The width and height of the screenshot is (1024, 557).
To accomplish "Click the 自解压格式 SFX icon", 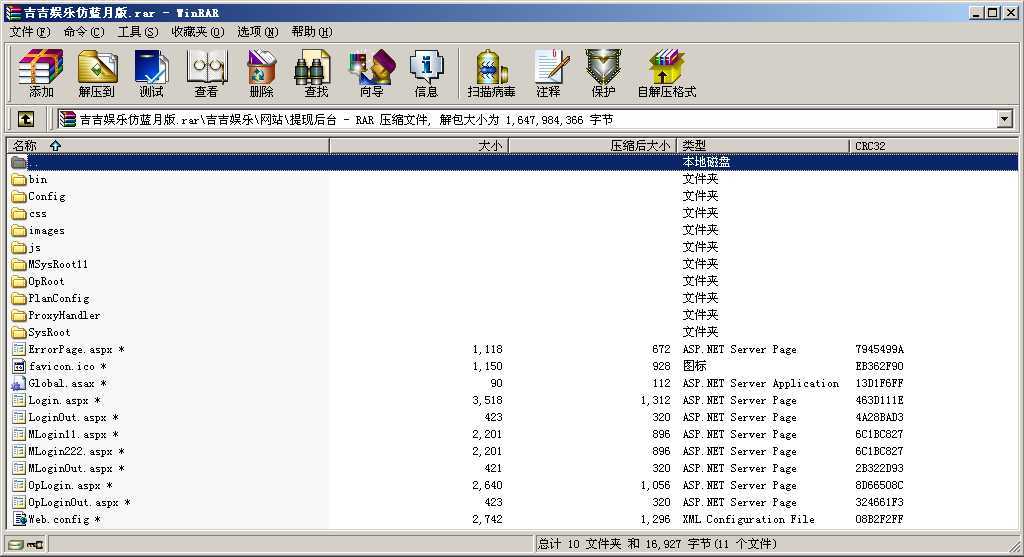I will [666, 74].
